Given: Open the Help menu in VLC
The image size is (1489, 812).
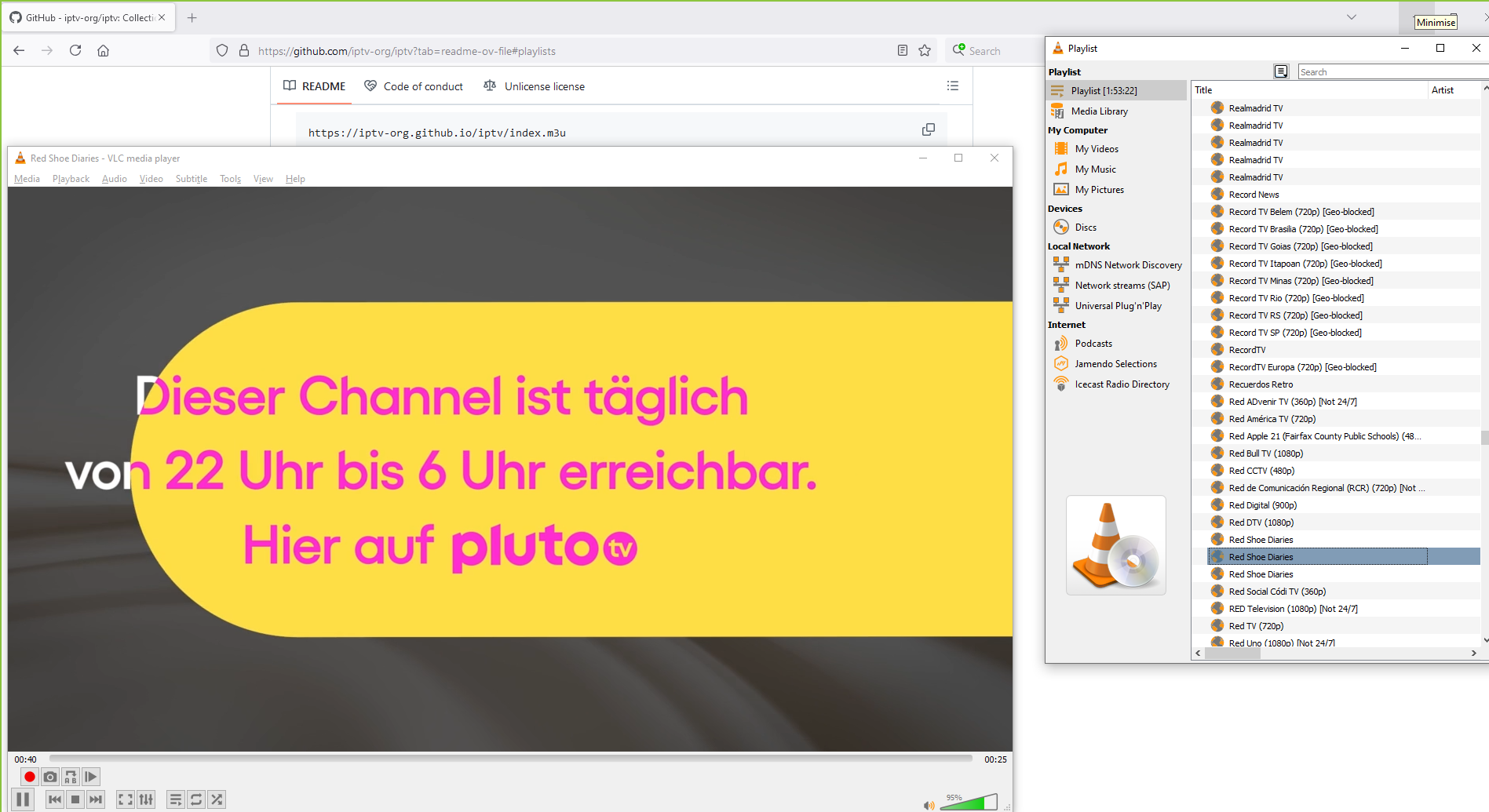Looking at the screenshot, I should (295, 179).
